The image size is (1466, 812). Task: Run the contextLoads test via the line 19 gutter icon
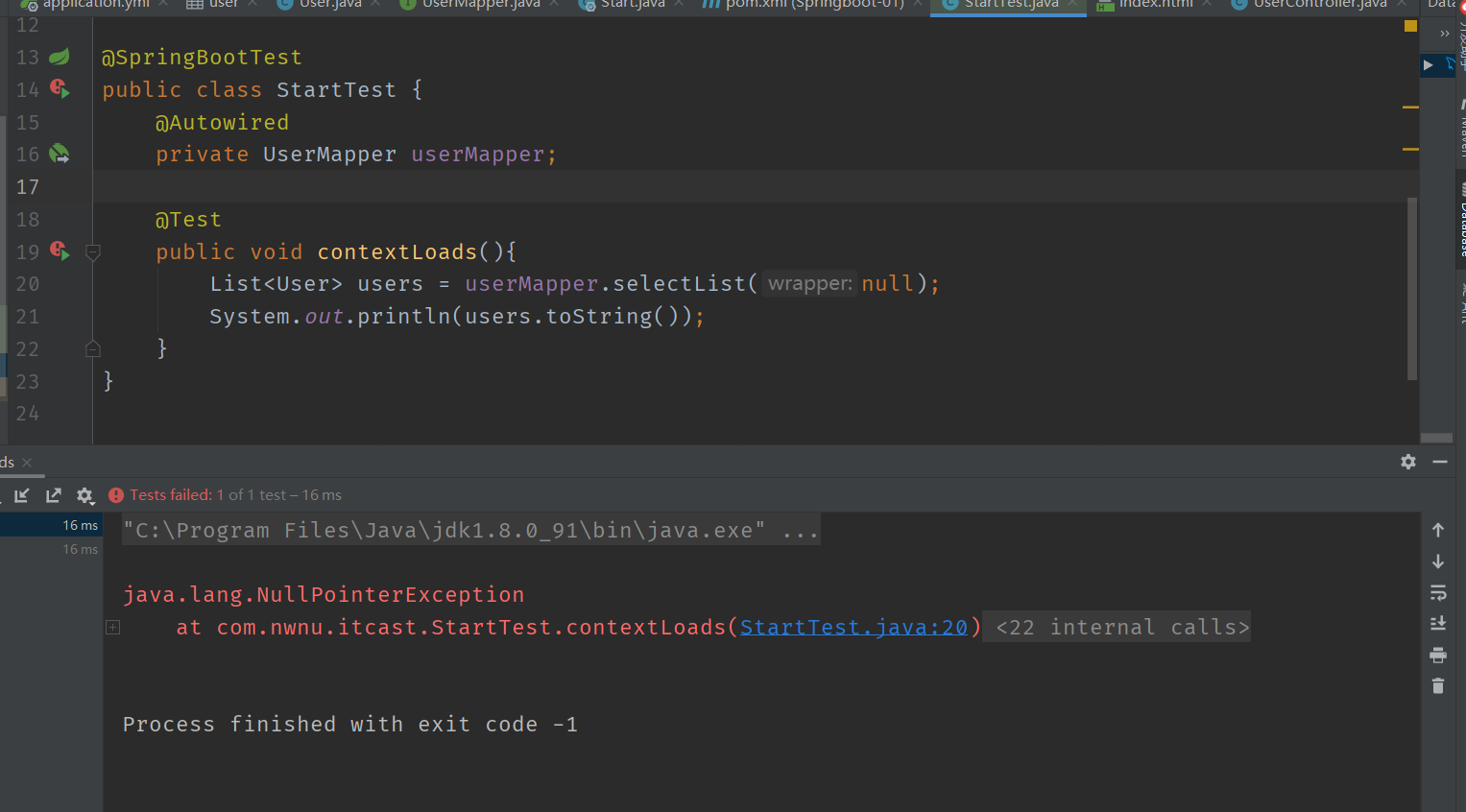coord(60,251)
